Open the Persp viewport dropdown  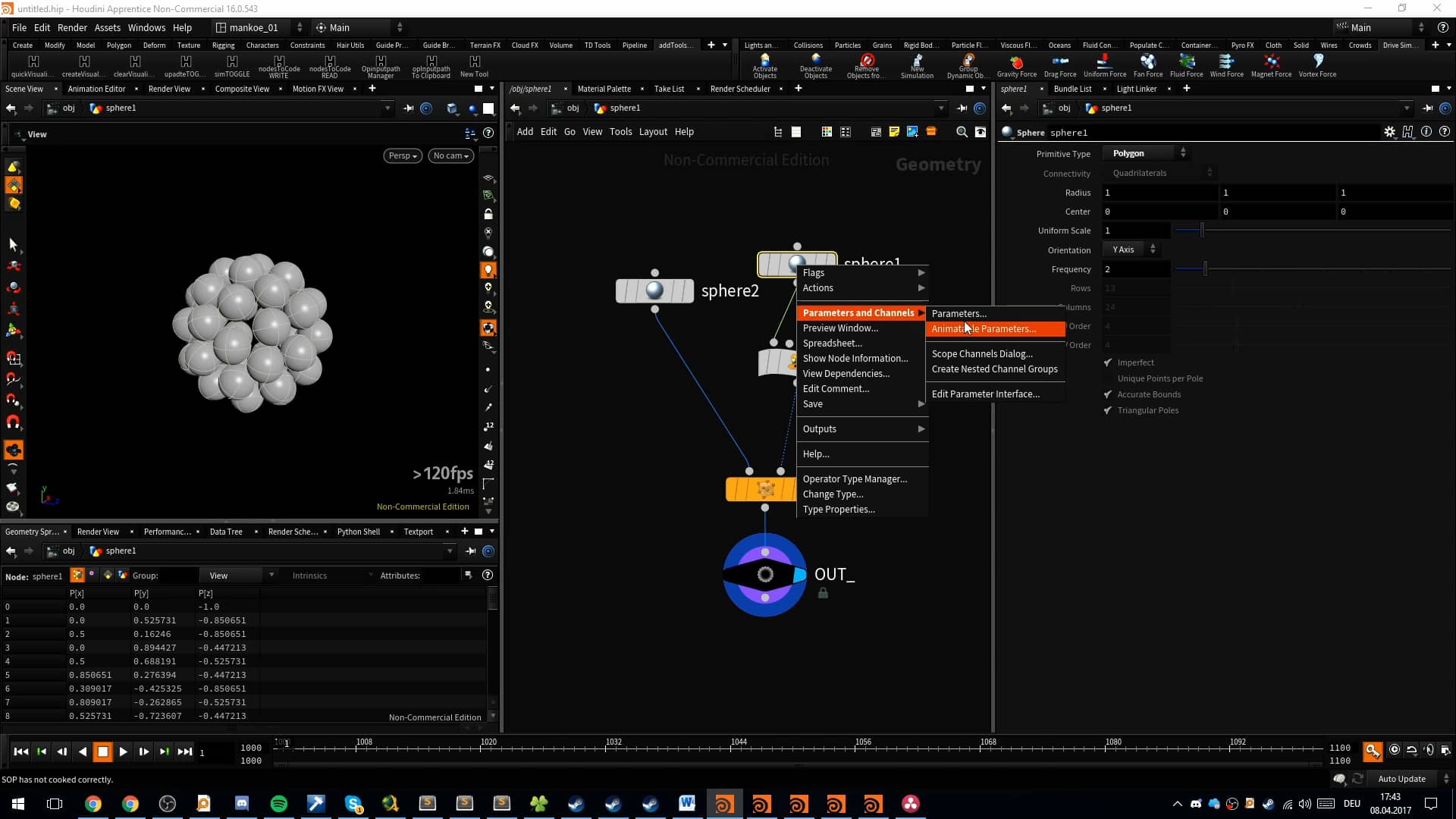(403, 155)
